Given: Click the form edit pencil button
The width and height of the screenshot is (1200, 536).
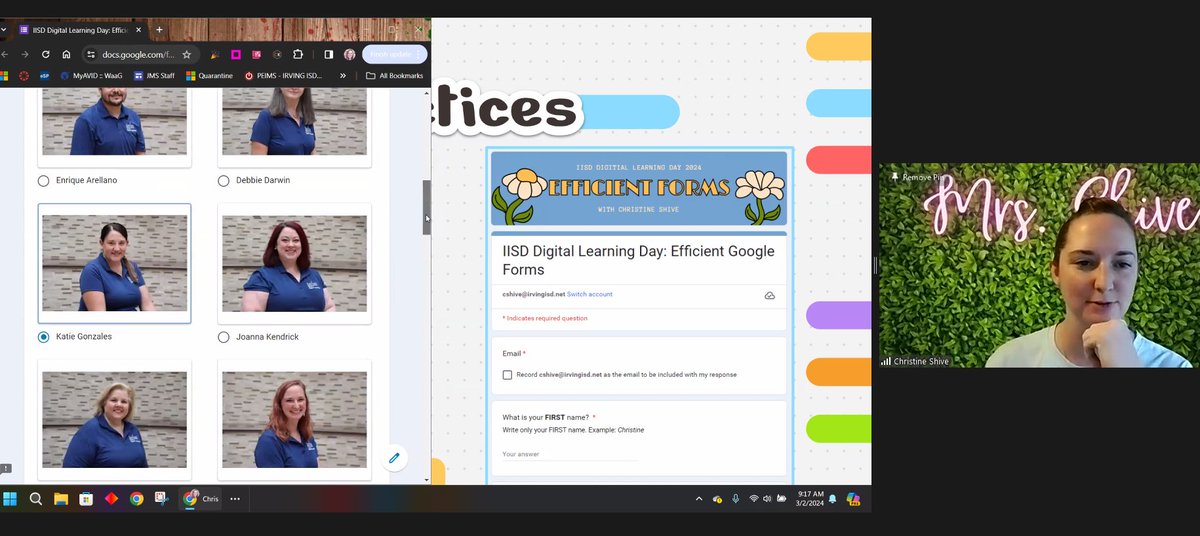Looking at the screenshot, I should pos(394,458).
